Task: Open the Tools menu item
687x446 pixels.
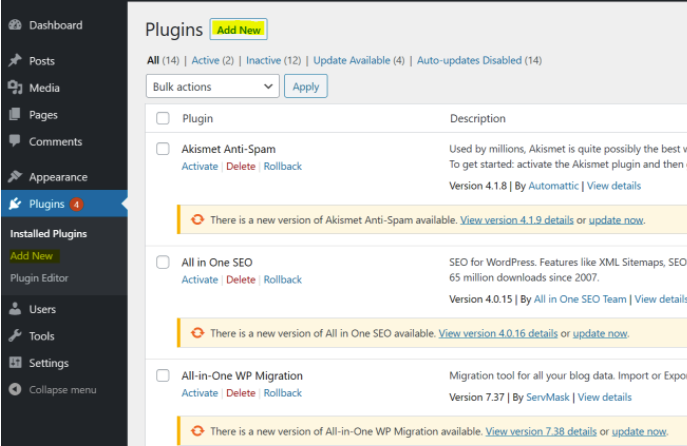Action: (x=42, y=336)
